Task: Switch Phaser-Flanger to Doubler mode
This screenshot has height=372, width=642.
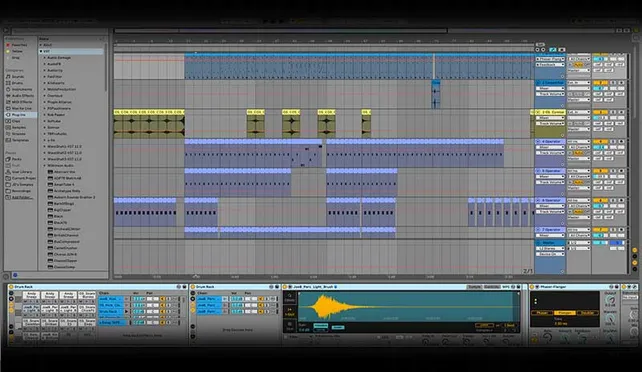Action: pos(588,313)
